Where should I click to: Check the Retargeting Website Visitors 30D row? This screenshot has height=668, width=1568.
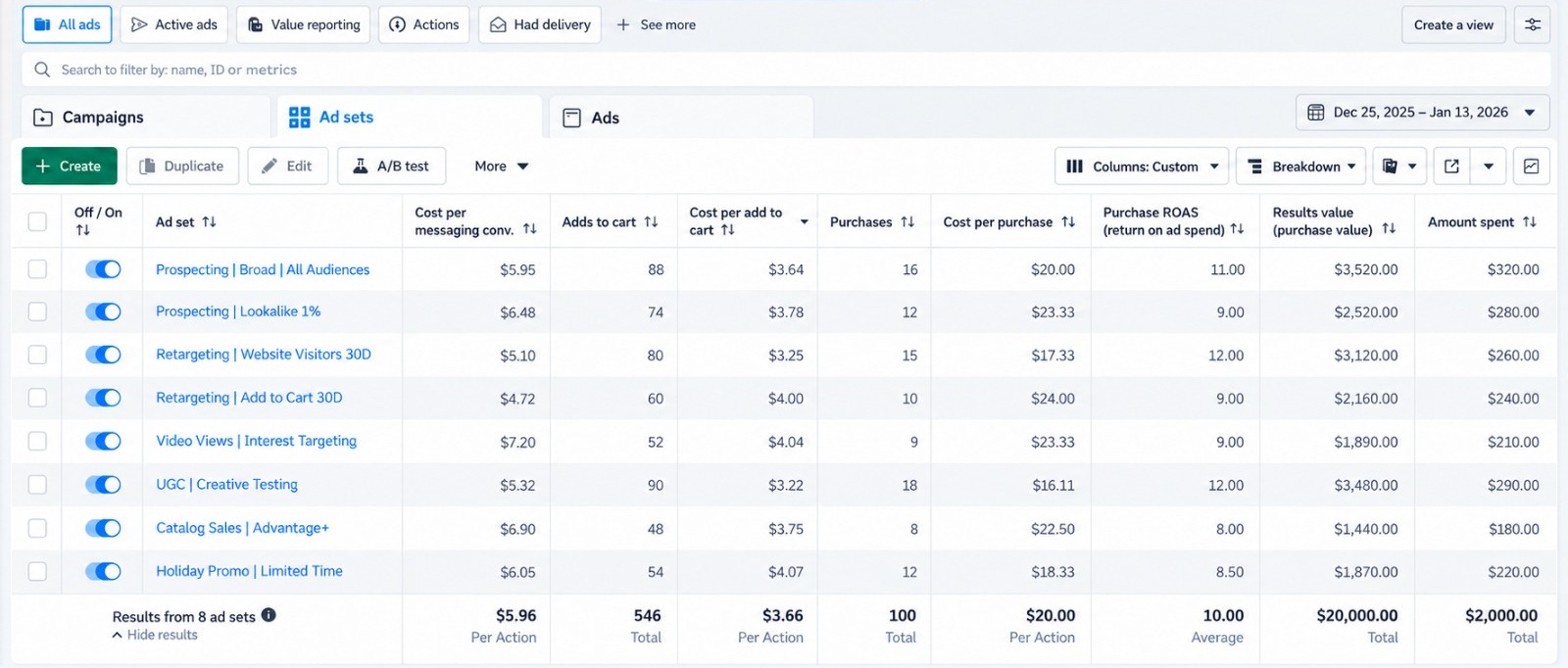37,355
